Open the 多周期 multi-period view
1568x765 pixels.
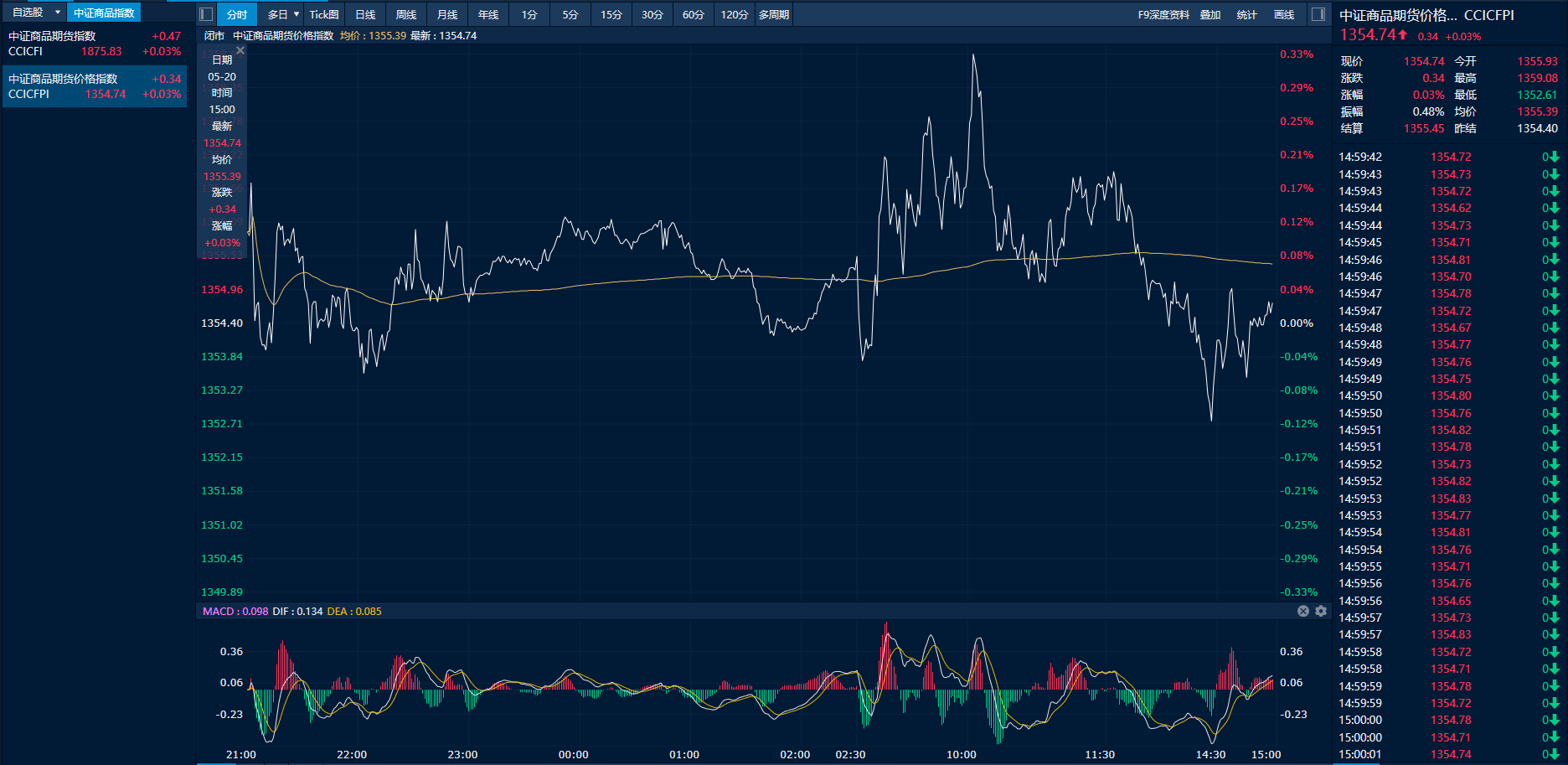tap(774, 14)
